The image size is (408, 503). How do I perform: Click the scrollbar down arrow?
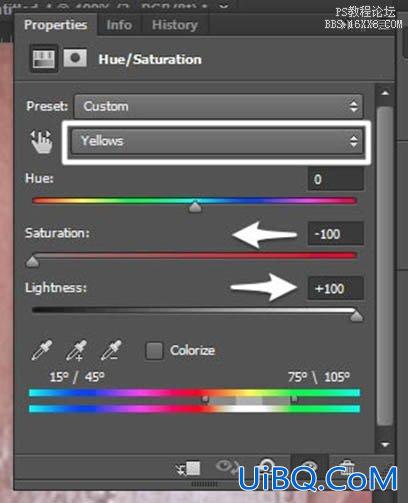coord(385,444)
